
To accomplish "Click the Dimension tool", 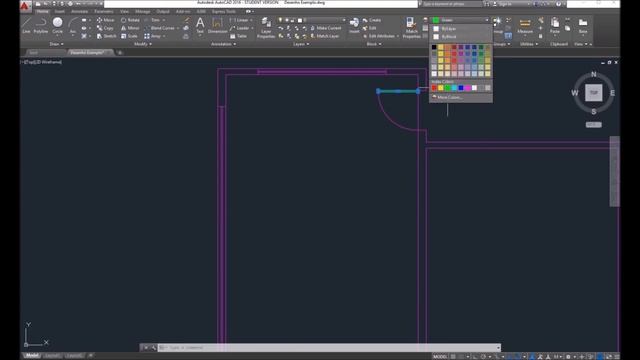I will point(217,25).
